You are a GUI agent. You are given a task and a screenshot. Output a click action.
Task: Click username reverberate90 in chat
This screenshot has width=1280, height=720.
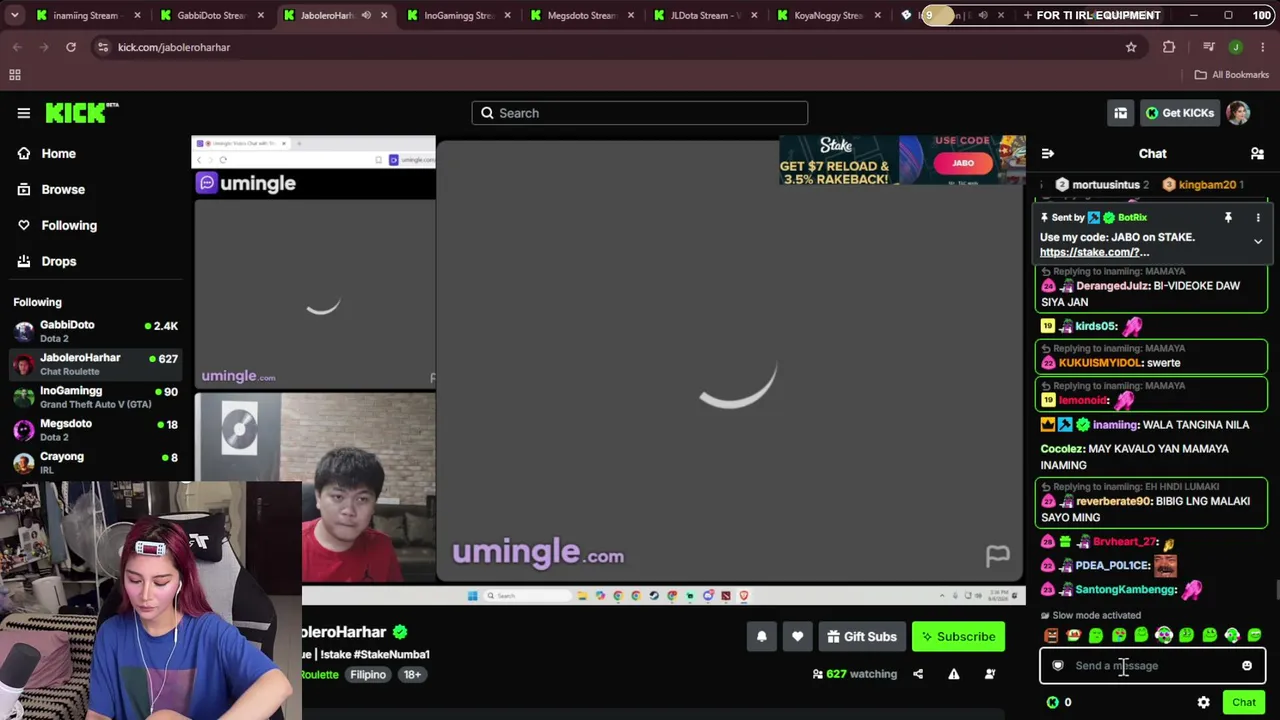[1113, 502]
